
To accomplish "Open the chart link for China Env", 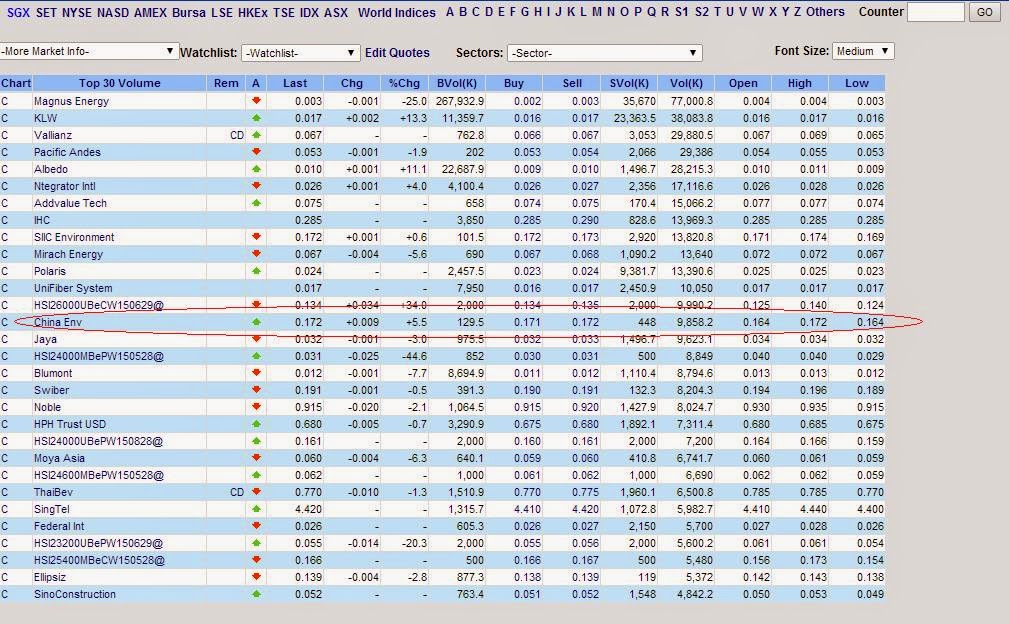I will (5, 322).
